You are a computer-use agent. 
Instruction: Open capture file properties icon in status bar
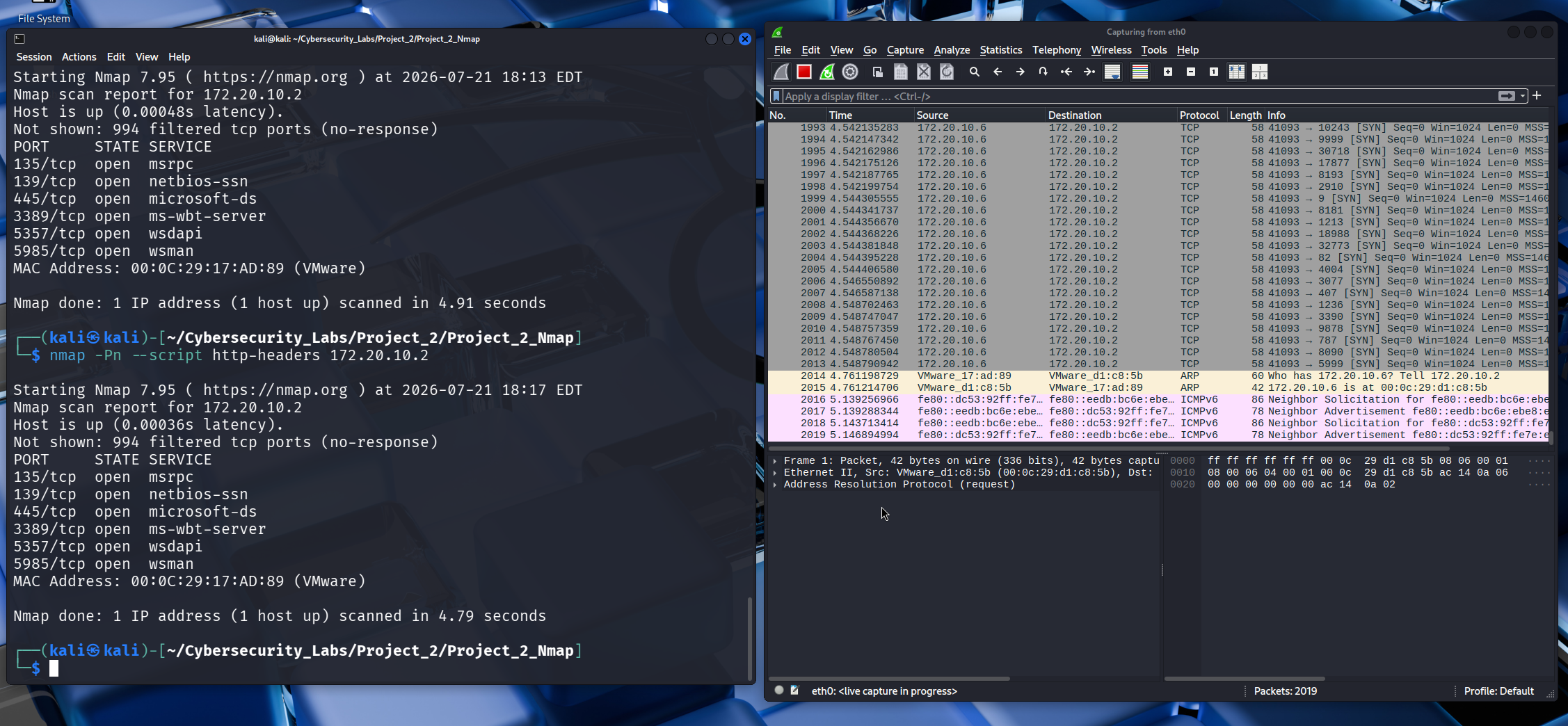click(794, 691)
